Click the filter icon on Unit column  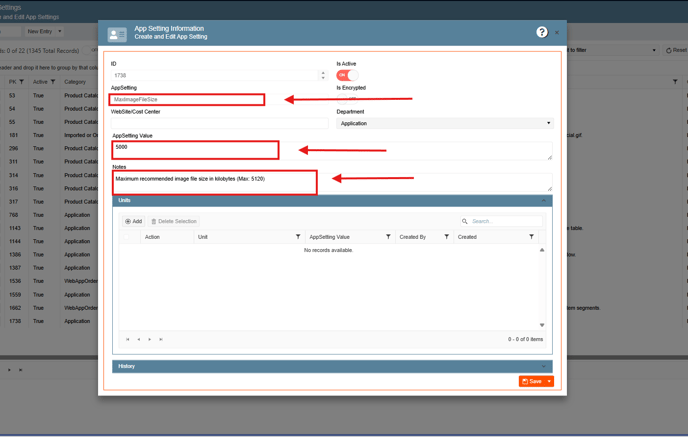[x=298, y=237]
